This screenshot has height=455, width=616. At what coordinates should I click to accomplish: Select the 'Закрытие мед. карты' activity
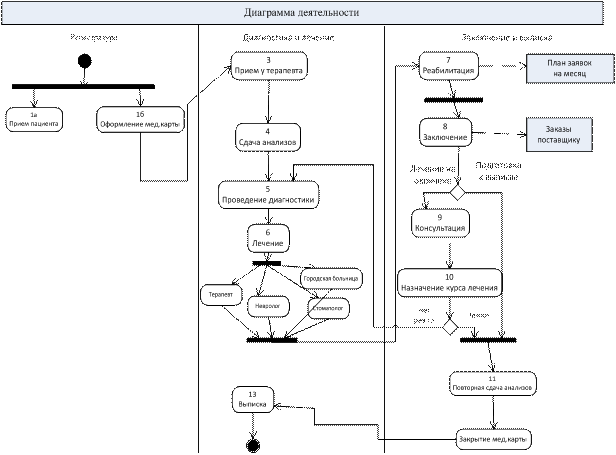pyautogui.click(x=492, y=438)
